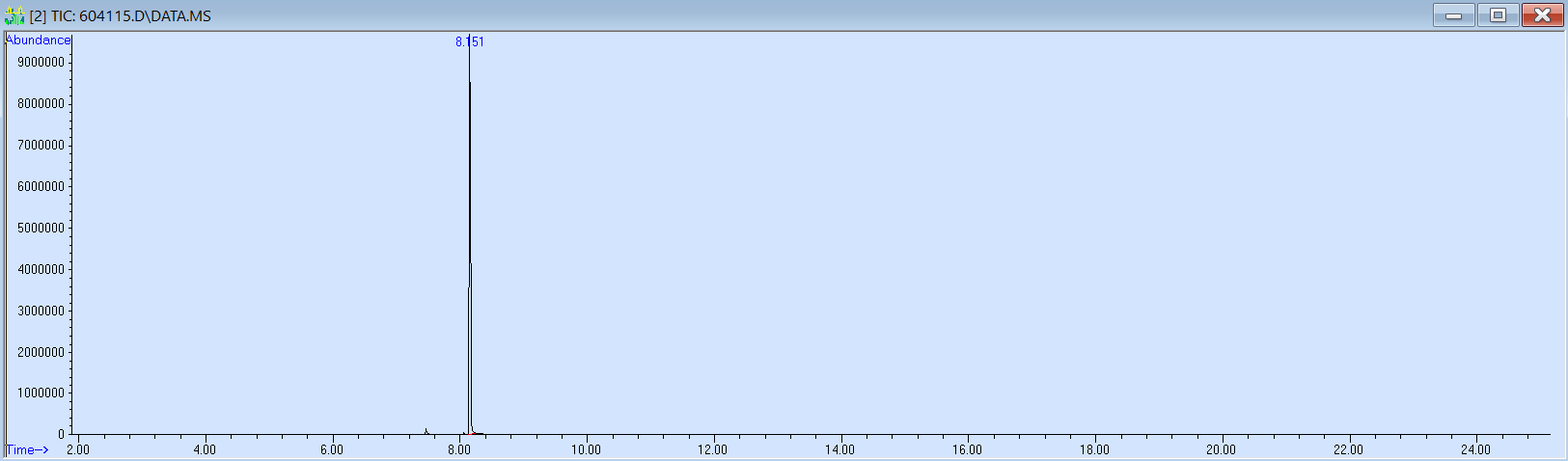Close the TIC 604115.D window

(1542, 15)
